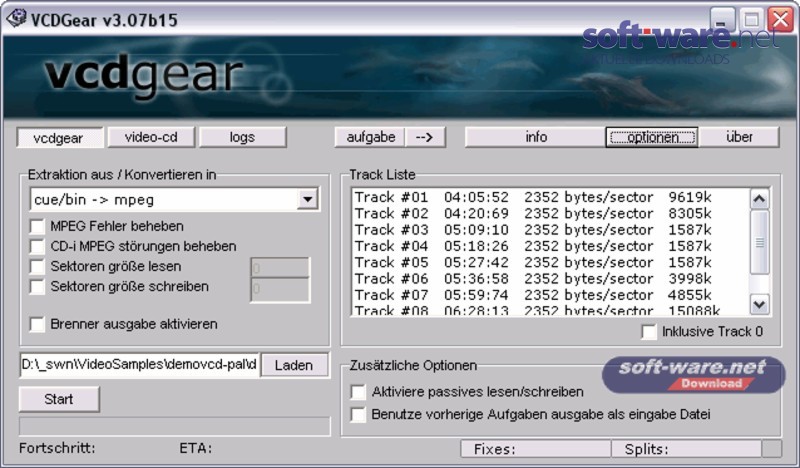Check Sektoren größe lesen

click(x=37, y=266)
